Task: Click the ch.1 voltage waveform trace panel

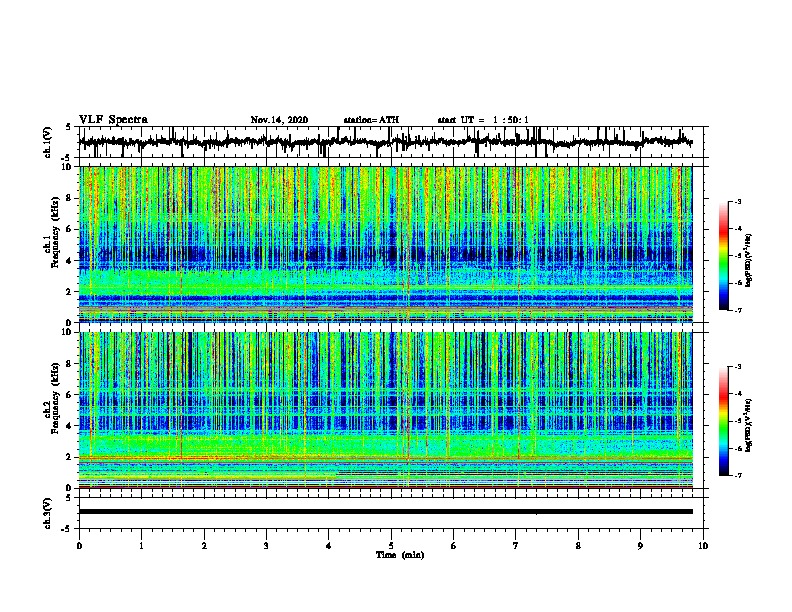Action: click(x=391, y=142)
